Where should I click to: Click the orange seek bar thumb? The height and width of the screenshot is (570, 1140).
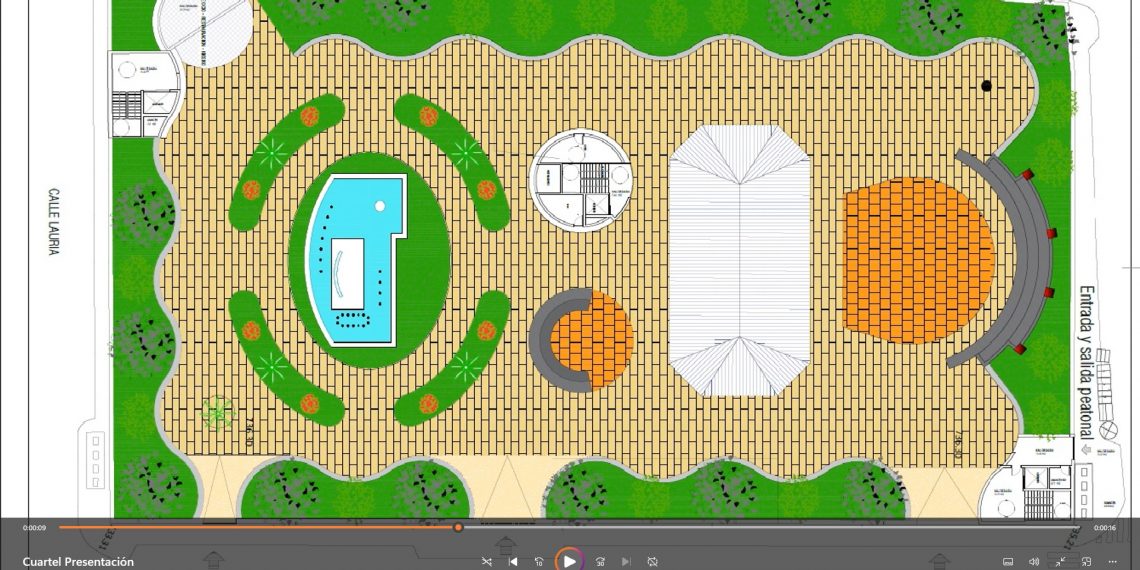tap(458, 527)
